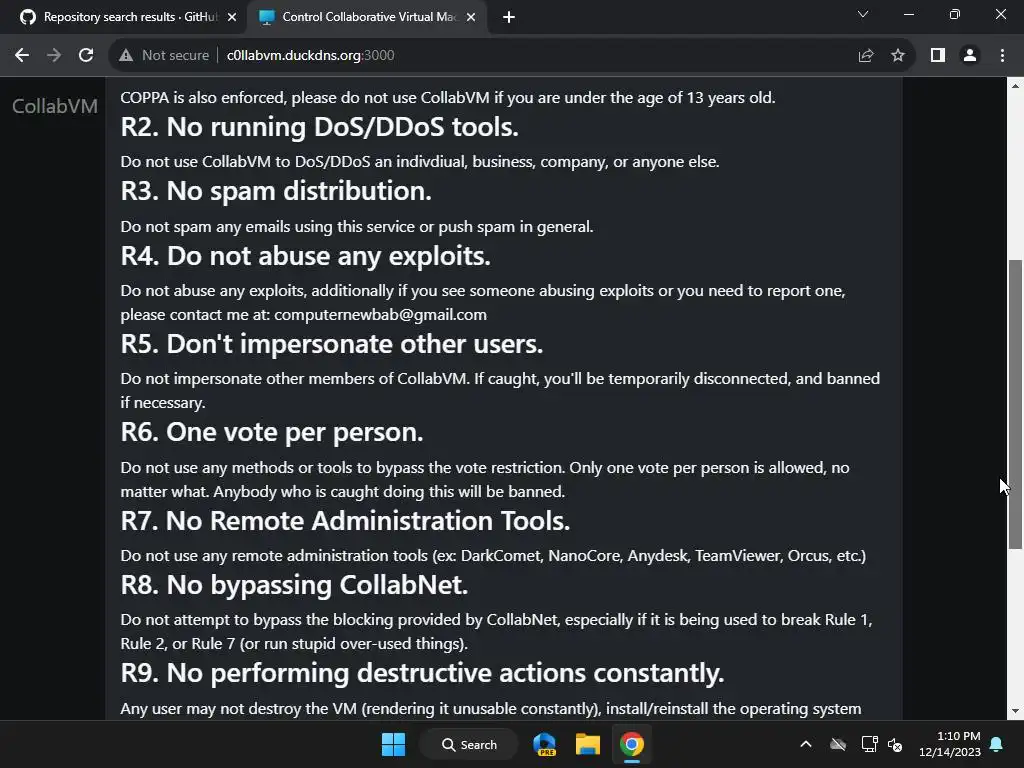Click the CollabVM logo link
The image size is (1024, 768).
(x=55, y=106)
